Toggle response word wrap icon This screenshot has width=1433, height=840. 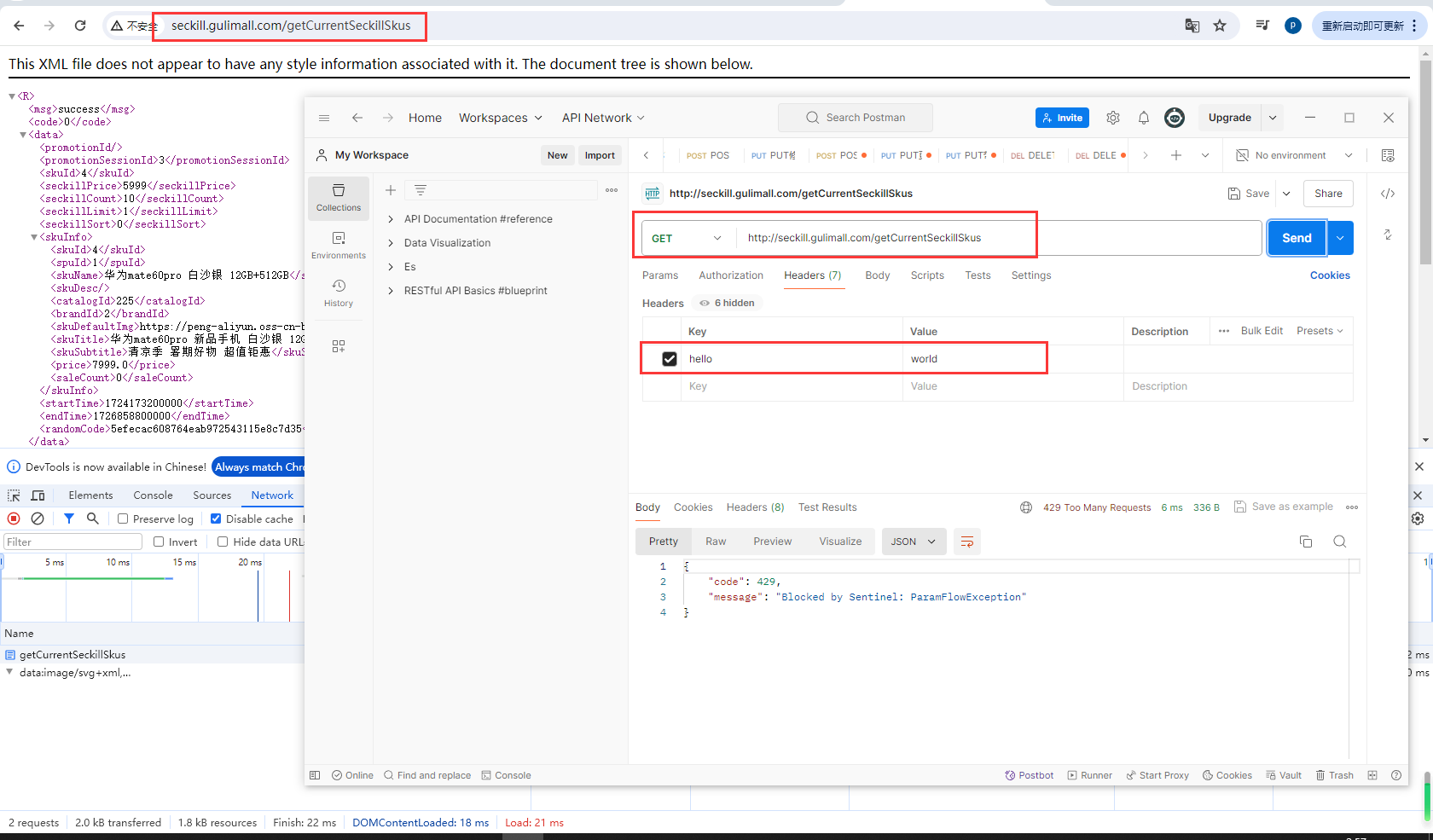coord(967,542)
